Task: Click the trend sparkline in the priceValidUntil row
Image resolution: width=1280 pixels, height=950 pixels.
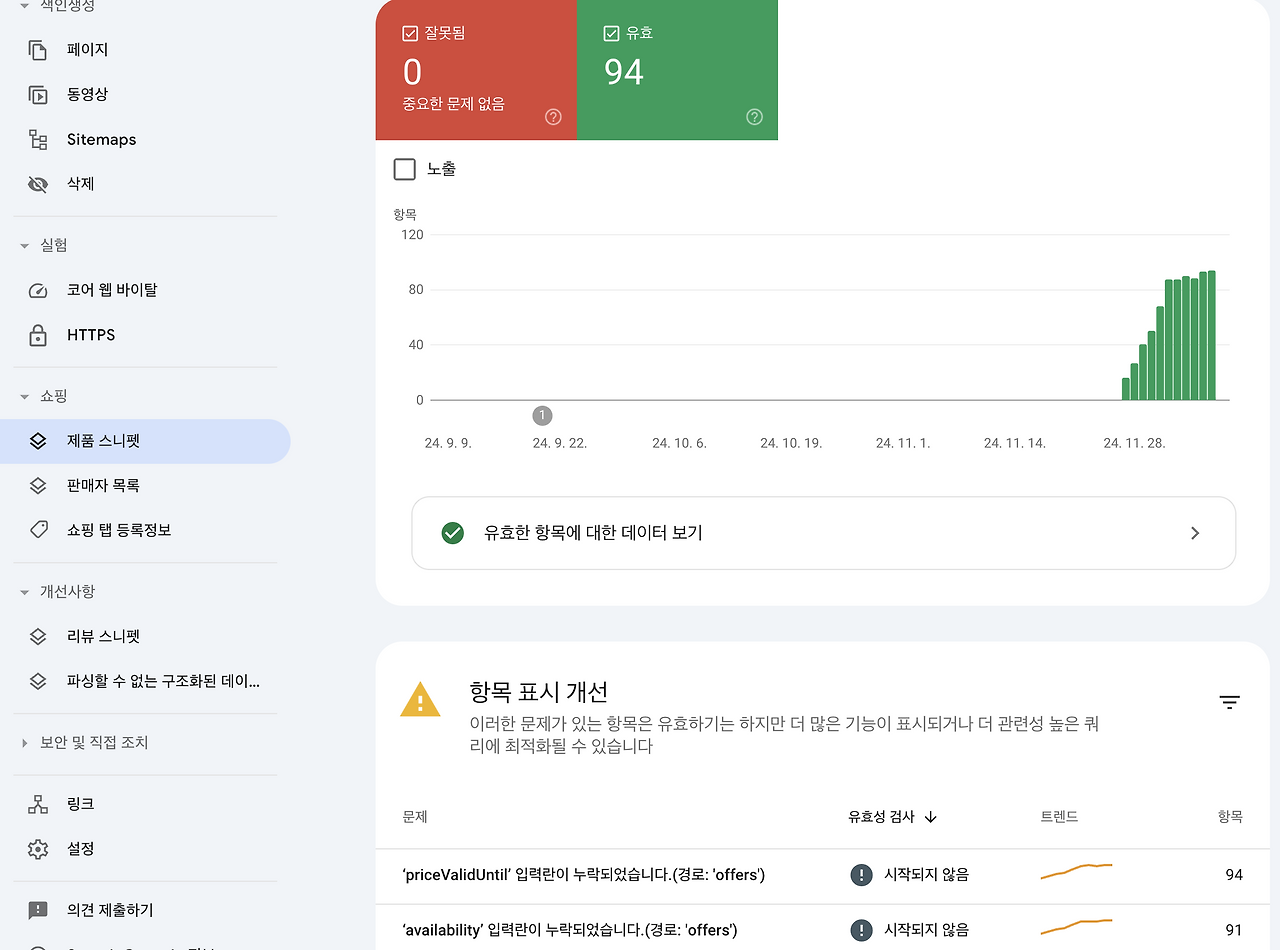Action: (1076, 871)
